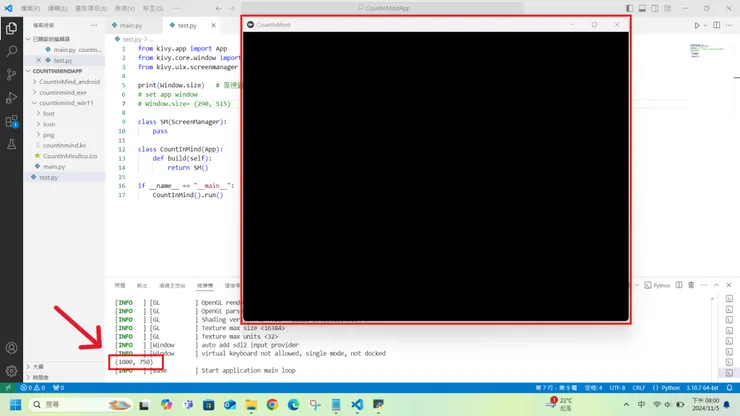740x416 pixels.
Task: Click the ports forwarded indicator in status bar
Action: pos(59,388)
